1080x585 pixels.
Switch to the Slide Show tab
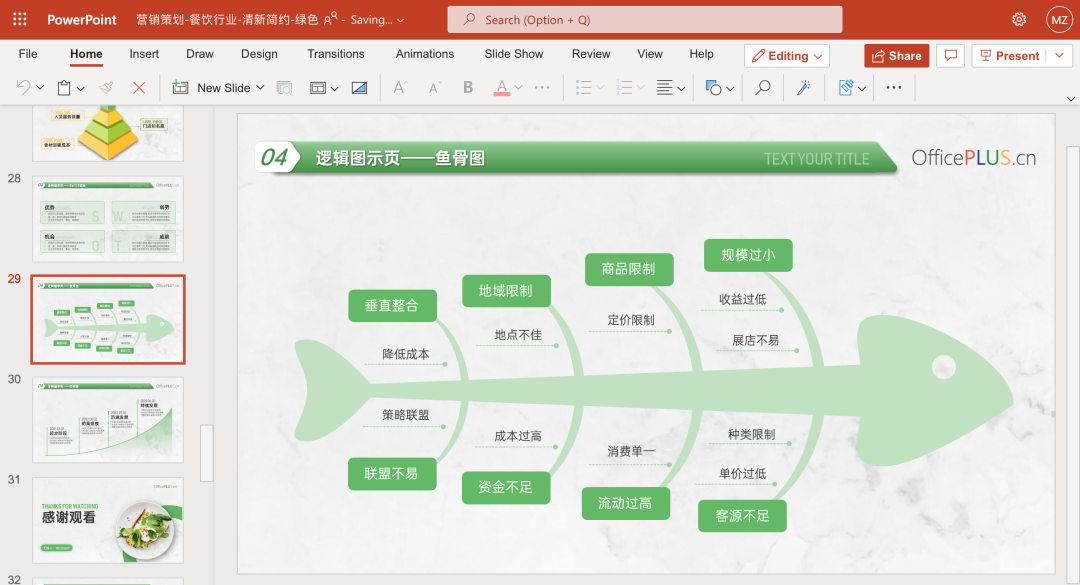513,54
